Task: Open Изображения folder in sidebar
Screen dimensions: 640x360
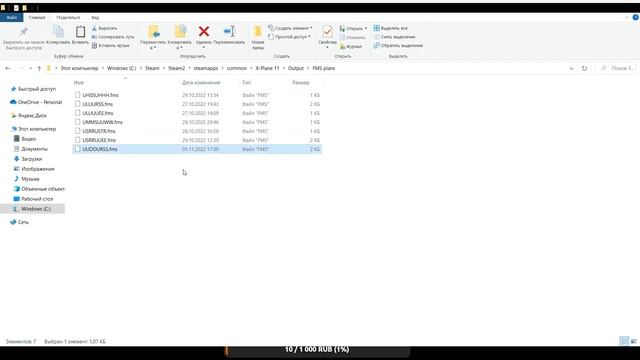Action: (x=34, y=169)
